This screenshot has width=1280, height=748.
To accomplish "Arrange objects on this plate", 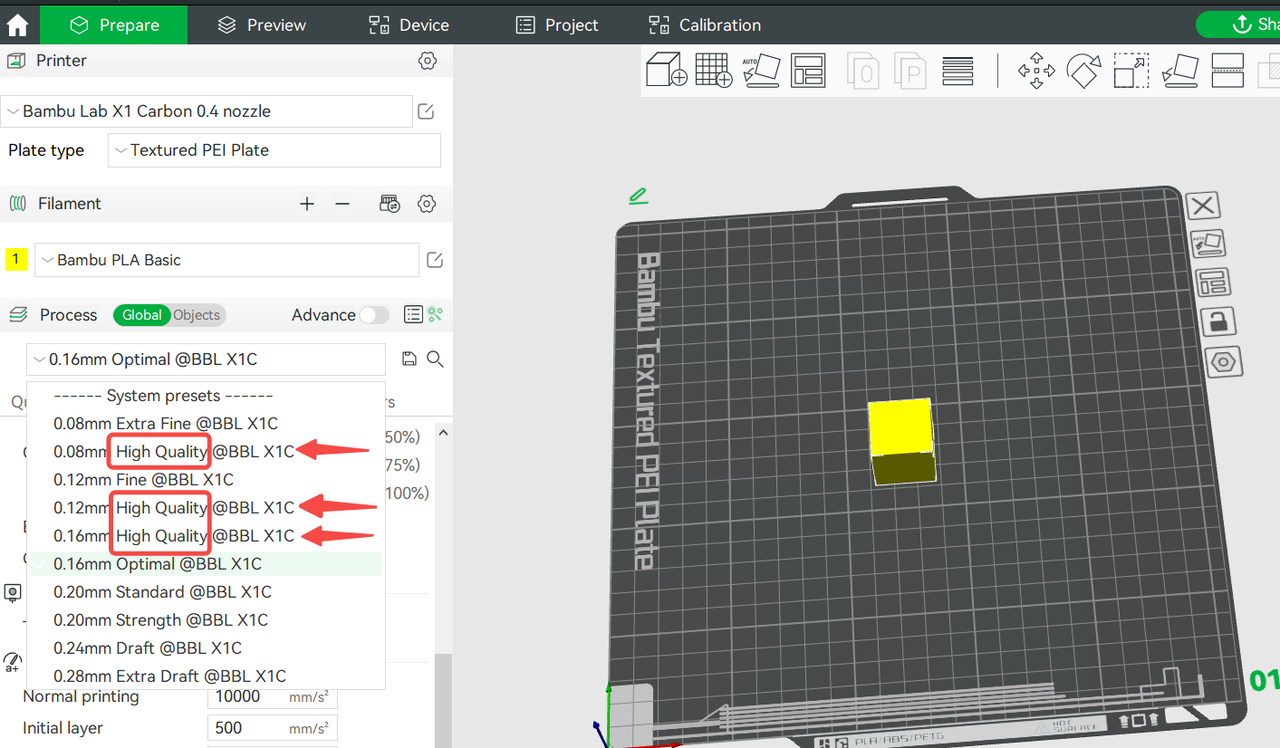I will pyautogui.click(x=1213, y=282).
